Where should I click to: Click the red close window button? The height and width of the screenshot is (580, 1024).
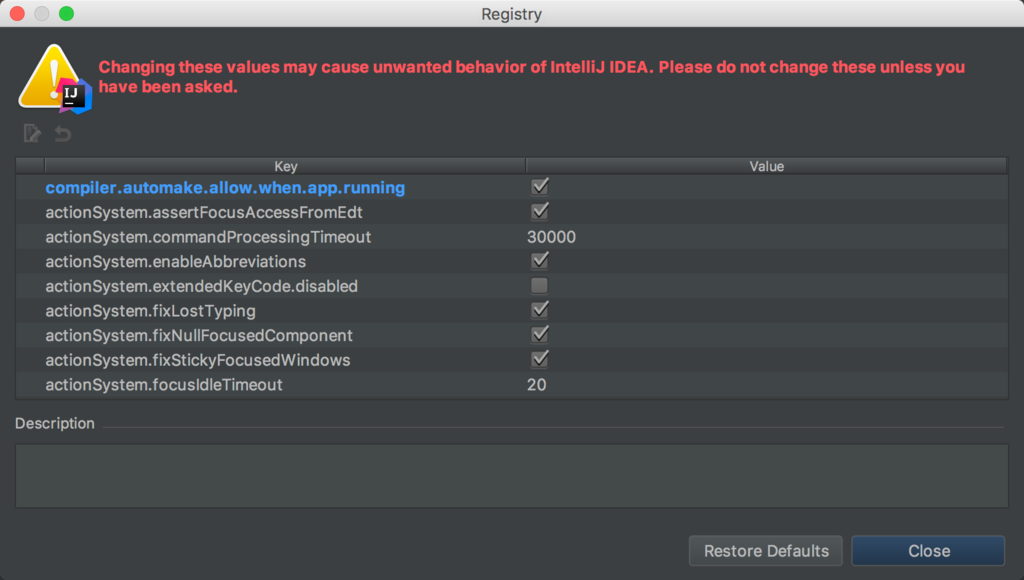point(17,14)
